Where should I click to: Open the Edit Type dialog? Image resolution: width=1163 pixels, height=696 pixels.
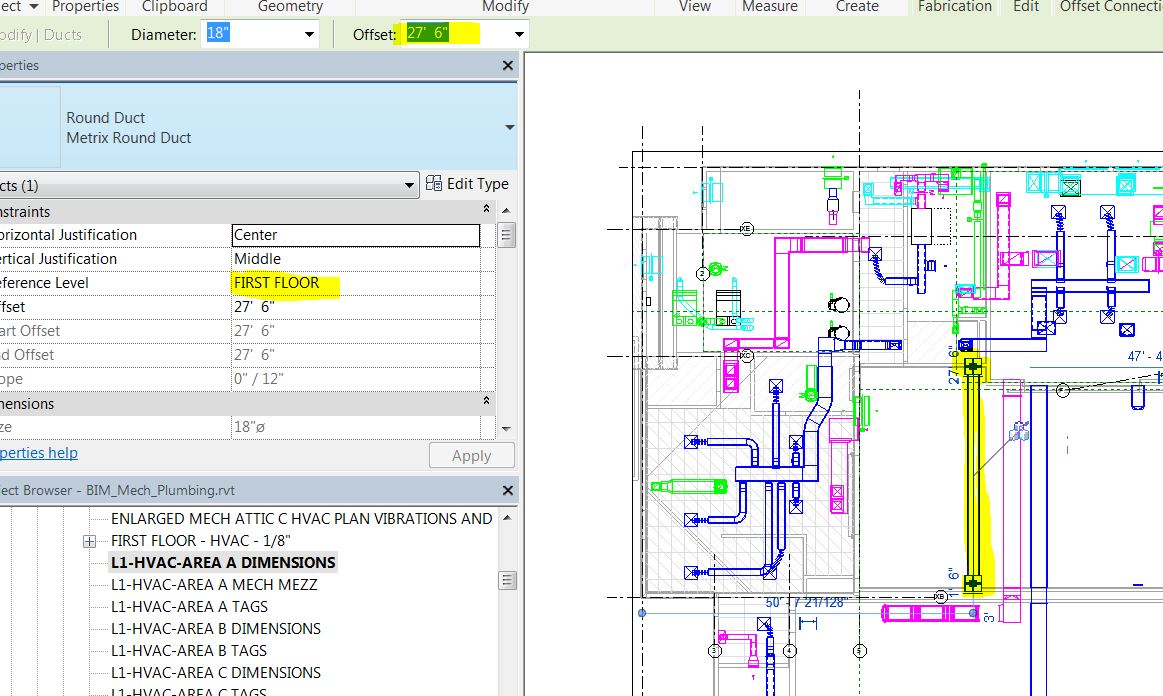469,183
